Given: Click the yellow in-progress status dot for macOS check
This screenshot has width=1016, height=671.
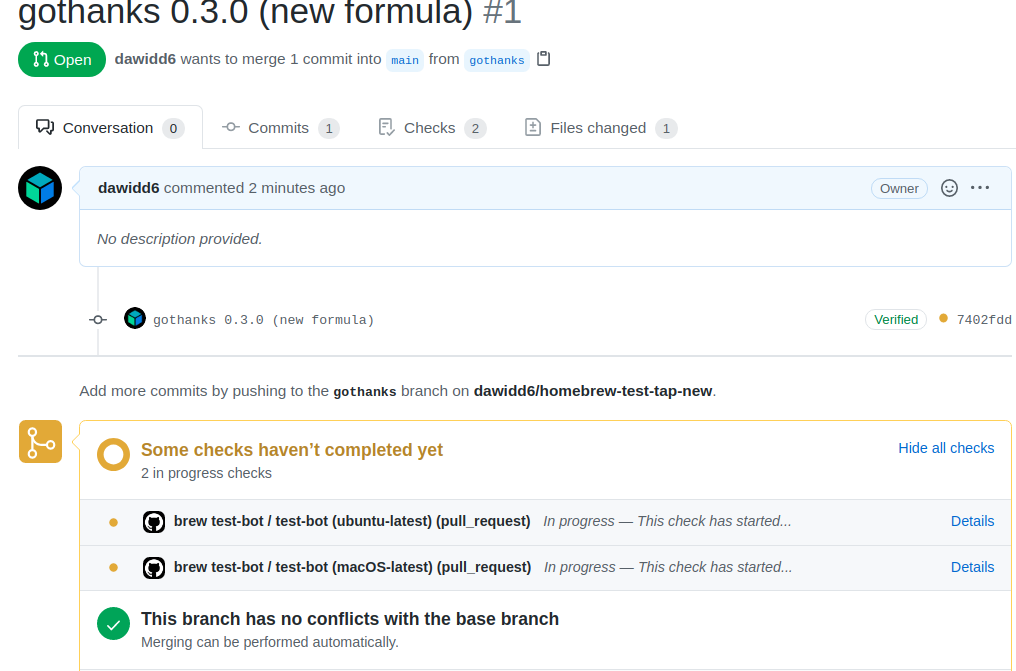Looking at the screenshot, I should click(x=113, y=565).
